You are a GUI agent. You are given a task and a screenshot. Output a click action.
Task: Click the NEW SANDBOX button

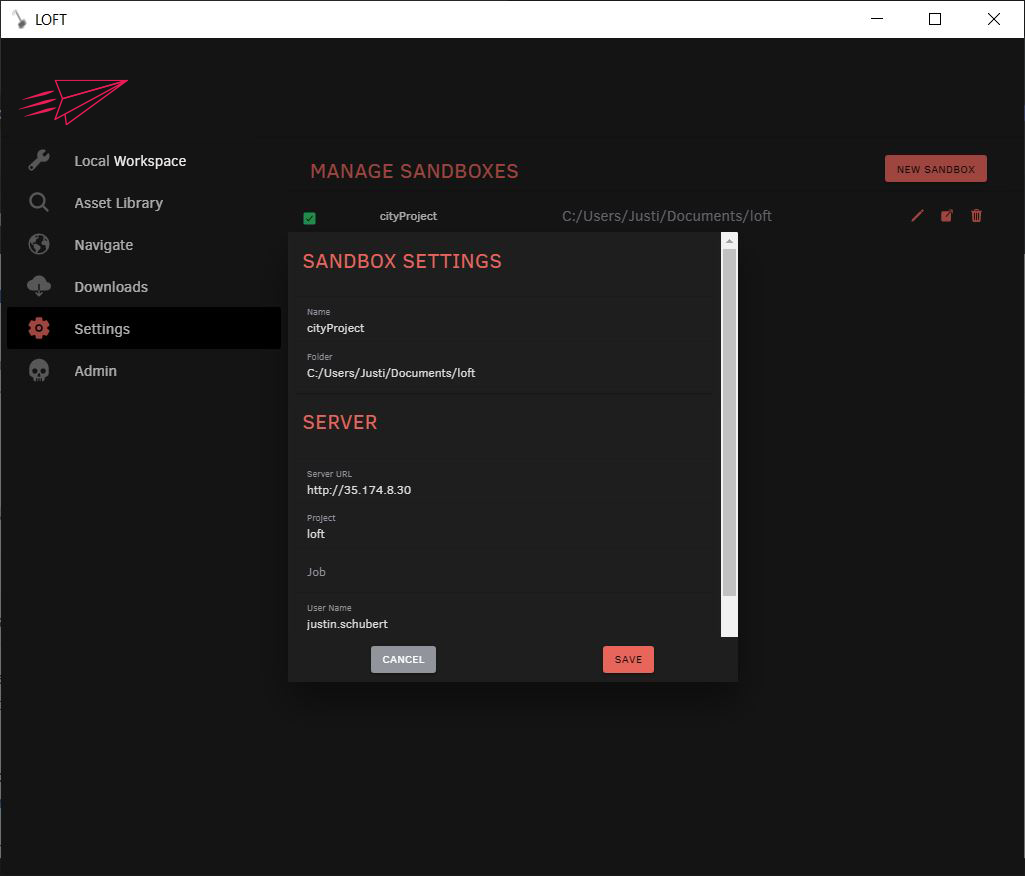pos(935,168)
